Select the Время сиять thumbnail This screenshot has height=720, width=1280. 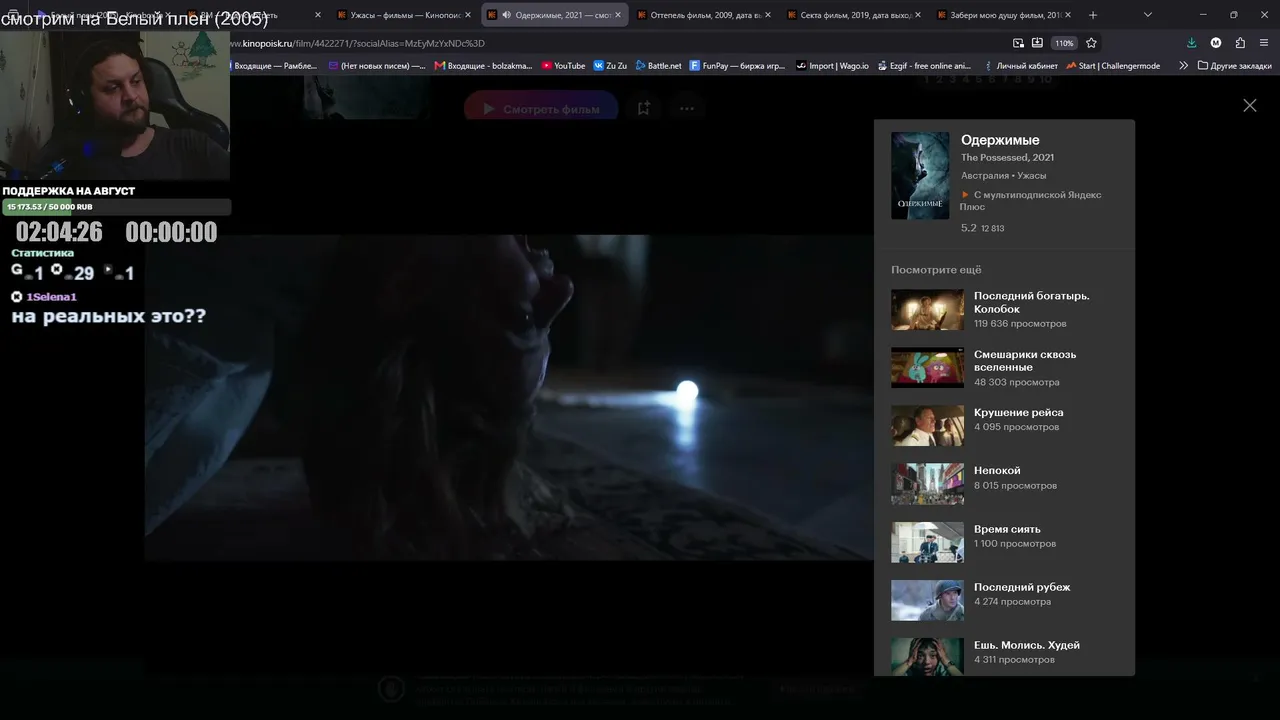point(927,542)
